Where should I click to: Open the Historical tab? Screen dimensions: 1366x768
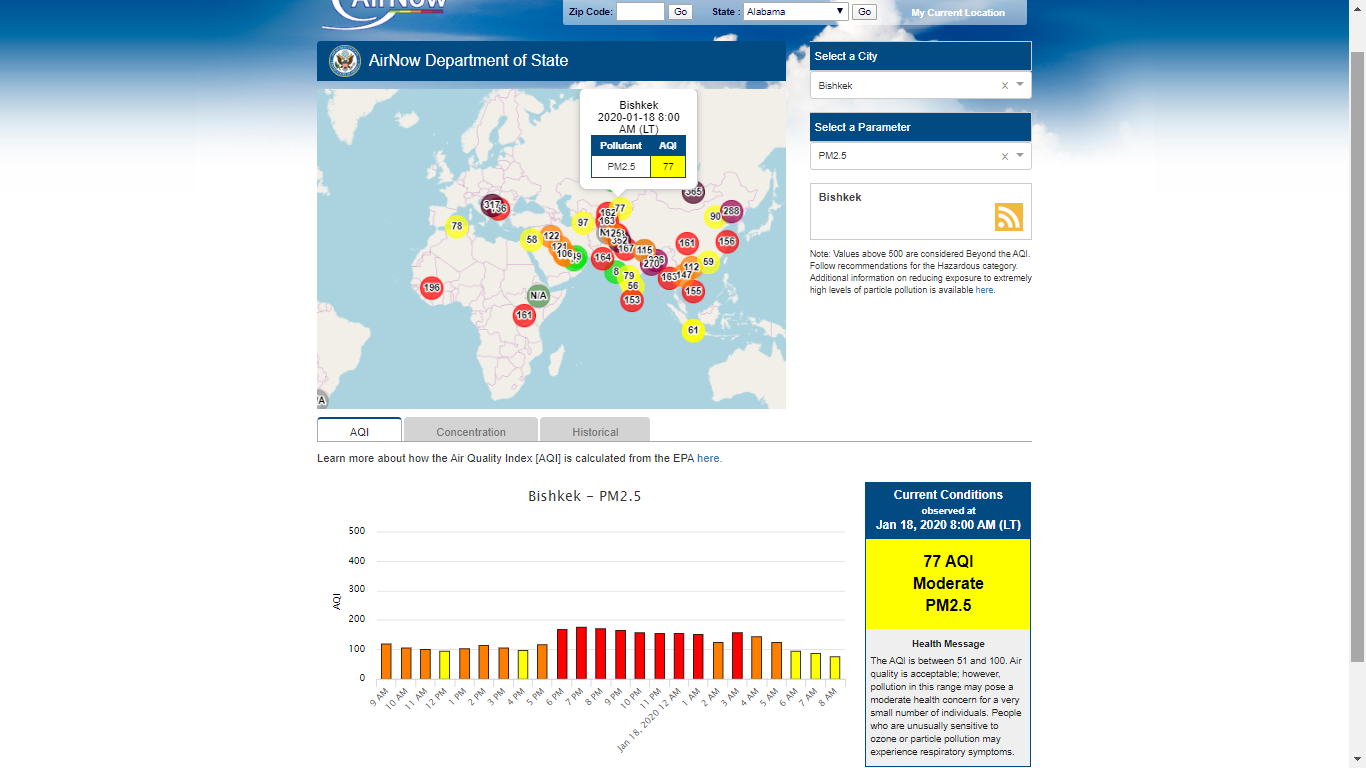(x=595, y=432)
